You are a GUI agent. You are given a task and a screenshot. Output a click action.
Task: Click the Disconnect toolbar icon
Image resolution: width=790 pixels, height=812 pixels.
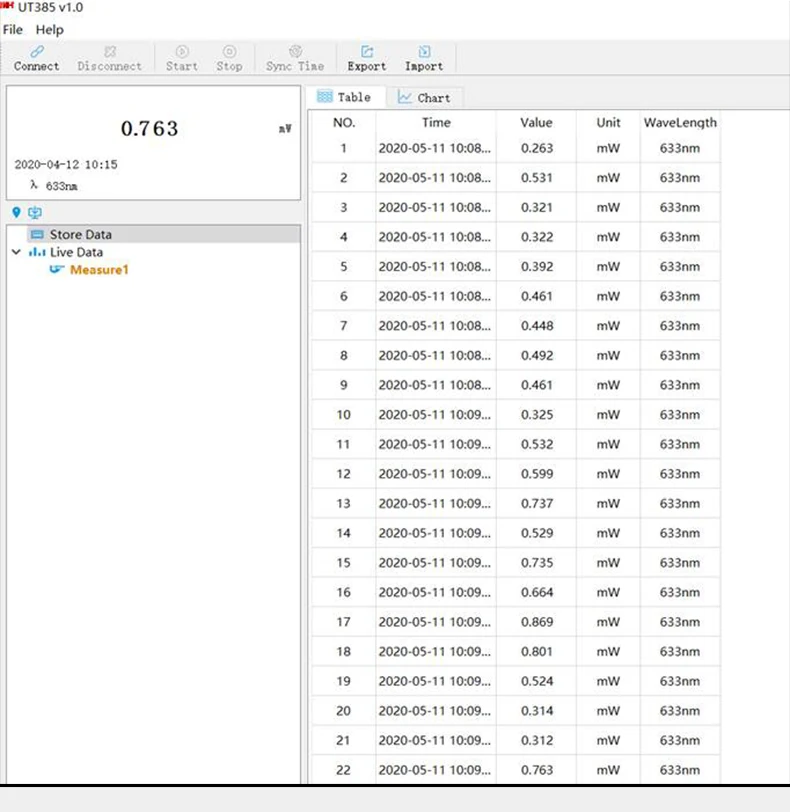click(x=110, y=51)
